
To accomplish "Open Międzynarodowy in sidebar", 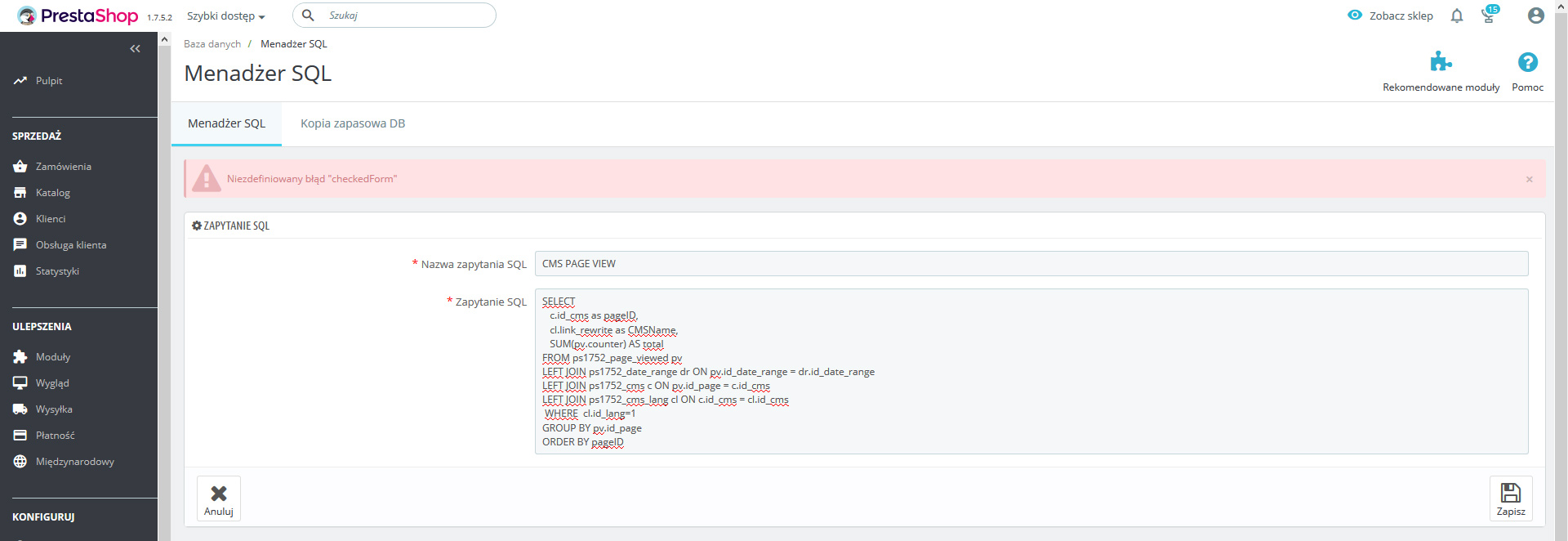I will click(75, 462).
